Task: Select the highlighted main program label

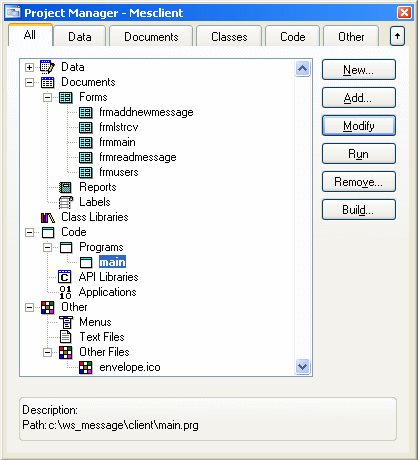Action: tap(112, 262)
